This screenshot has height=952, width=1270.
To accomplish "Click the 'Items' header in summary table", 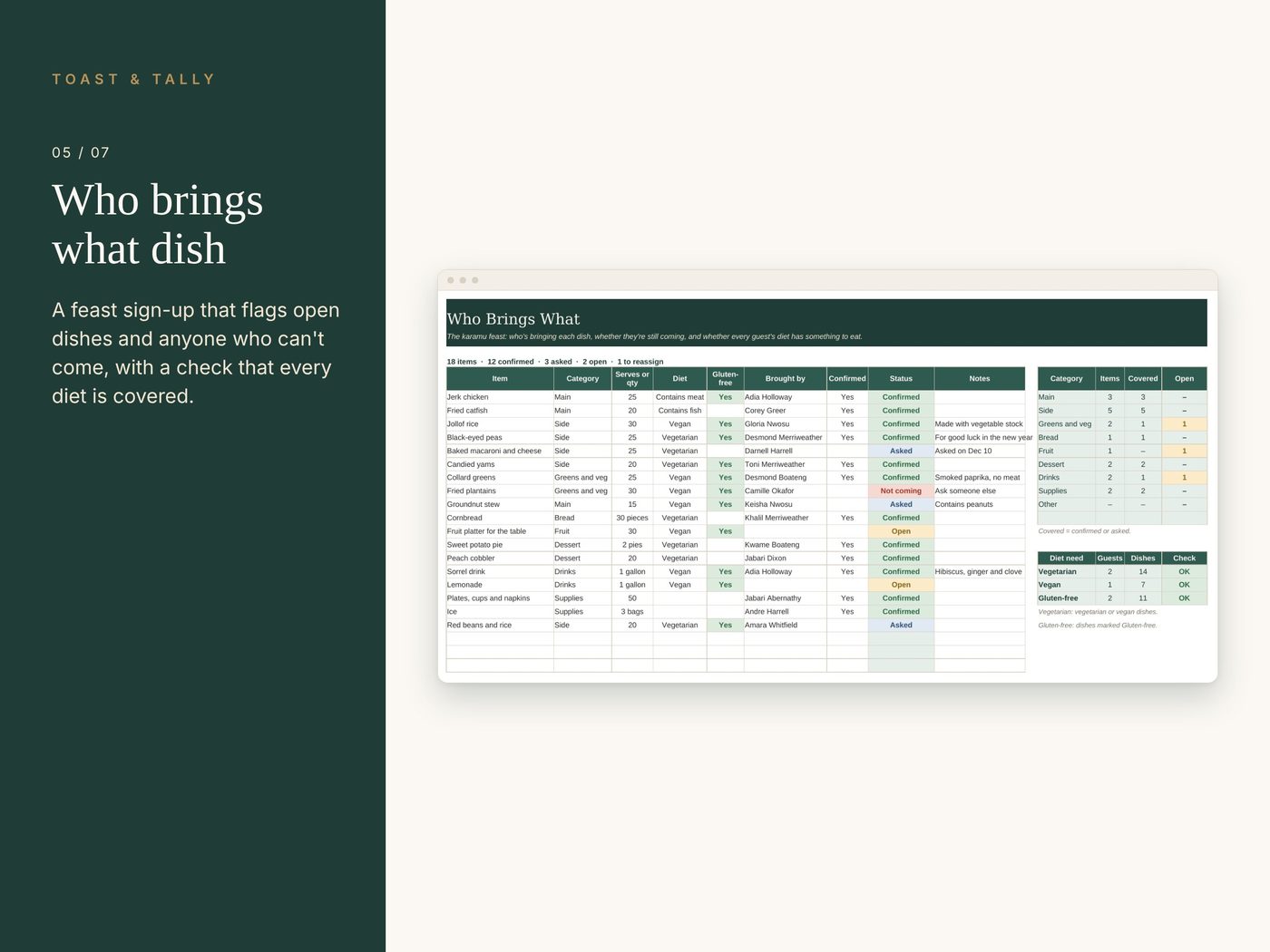I will click(x=1109, y=379).
